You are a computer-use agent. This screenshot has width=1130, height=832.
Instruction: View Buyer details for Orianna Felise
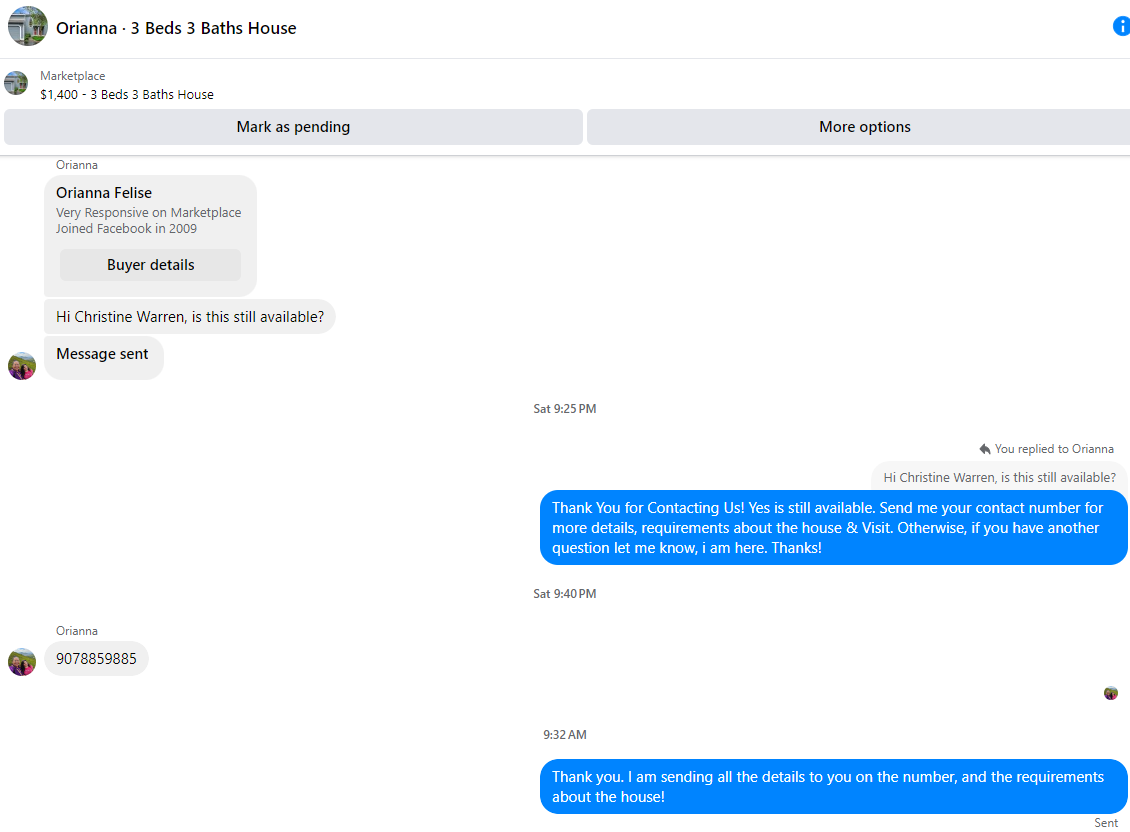(x=151, y=265)
